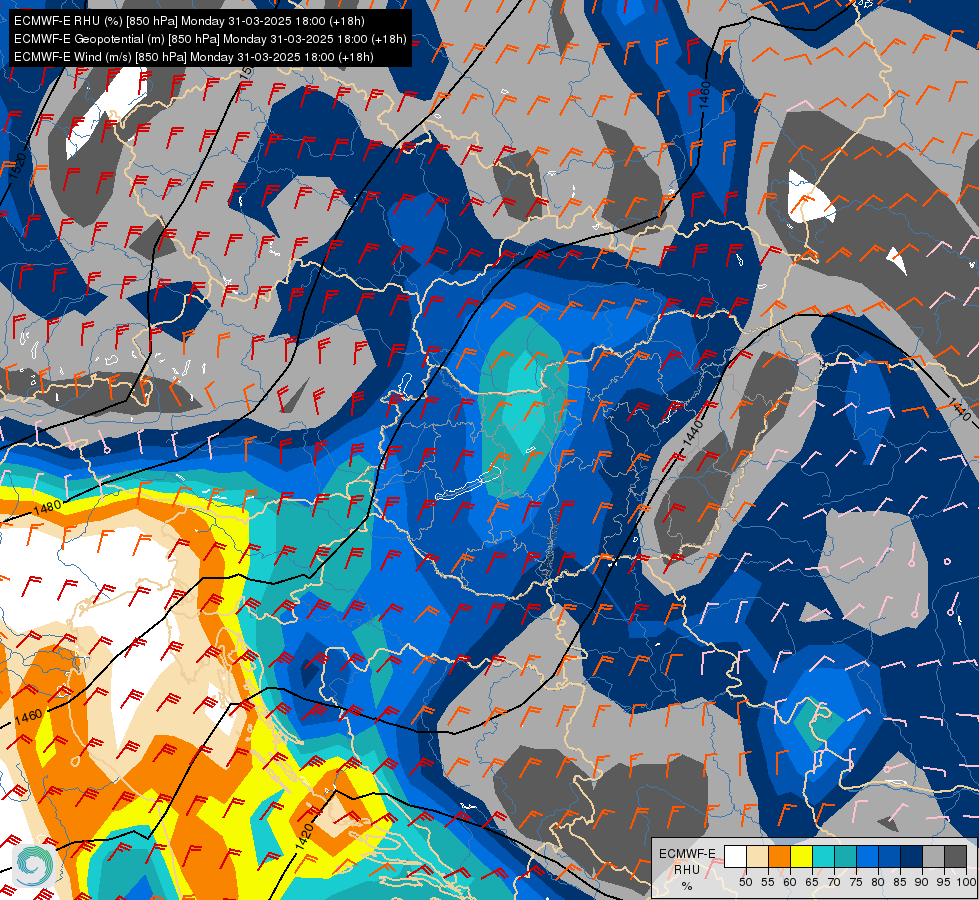Select the ECMWF-E Geopotential (m) title line
979x900 pixels.
tap(210, 39)
